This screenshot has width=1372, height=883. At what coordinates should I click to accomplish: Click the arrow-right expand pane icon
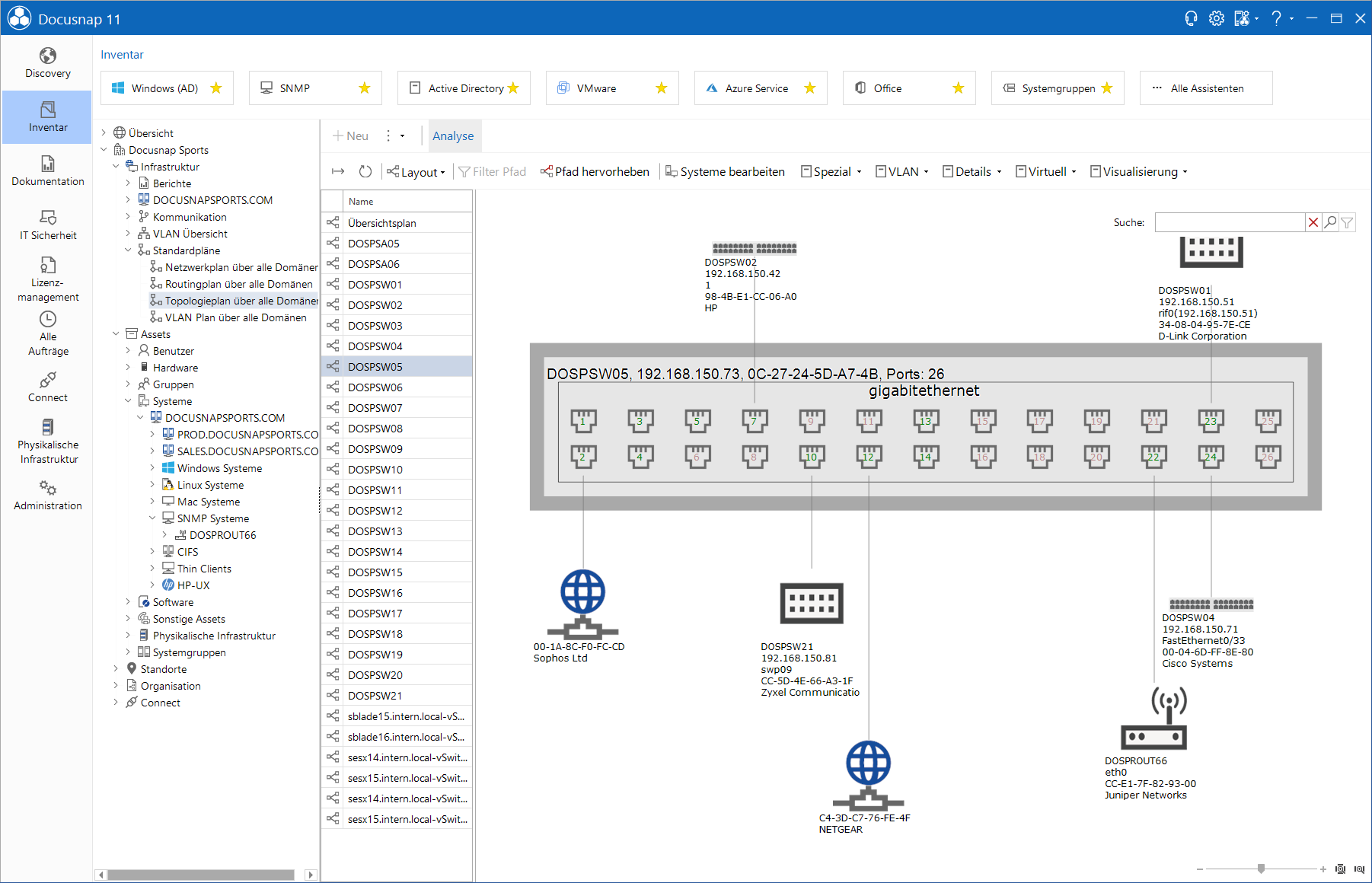click(x=338, y=172)
